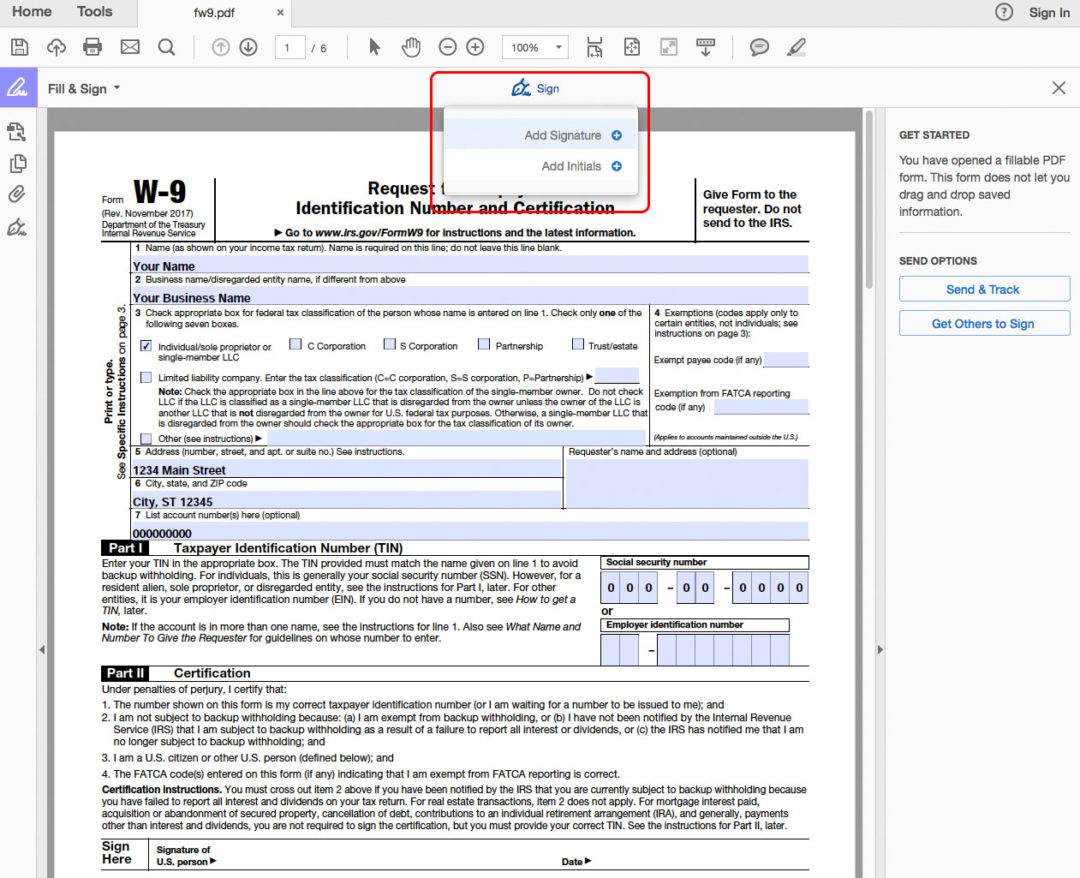
Task: Click the fit width scrolling icon
Action: coord(594,47)
